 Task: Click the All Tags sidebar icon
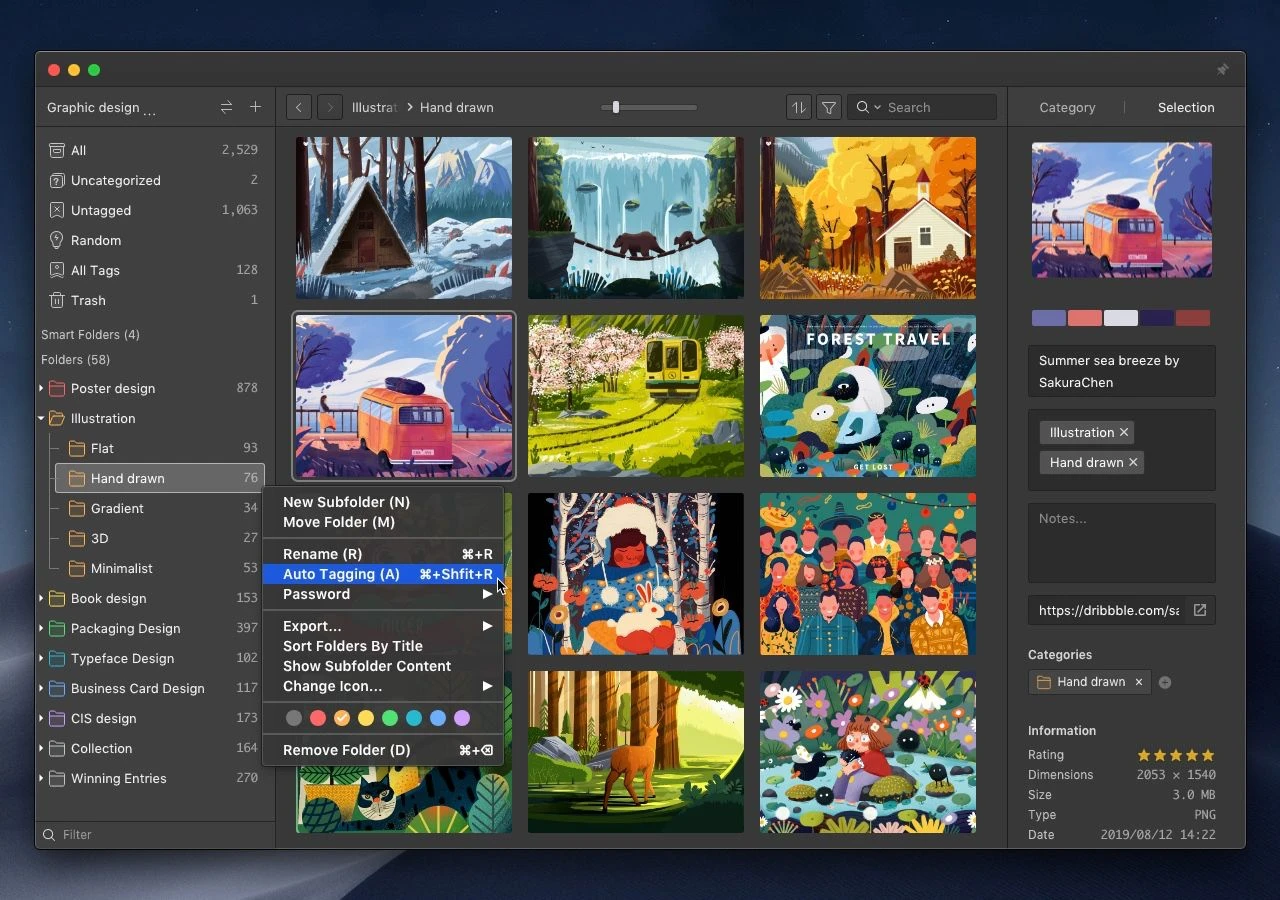click(55, 270)
